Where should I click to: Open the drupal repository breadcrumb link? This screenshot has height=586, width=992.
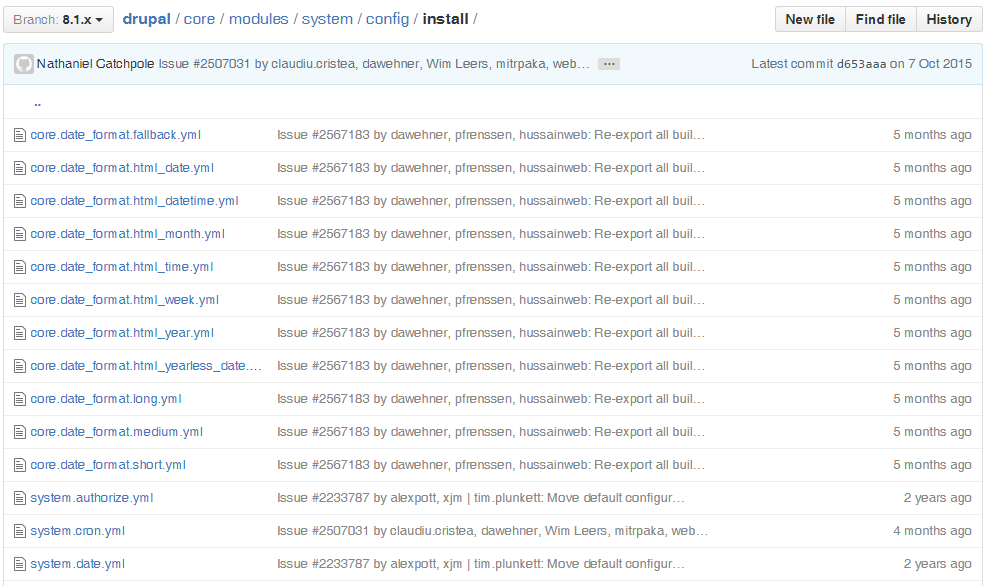click(146, 18)
